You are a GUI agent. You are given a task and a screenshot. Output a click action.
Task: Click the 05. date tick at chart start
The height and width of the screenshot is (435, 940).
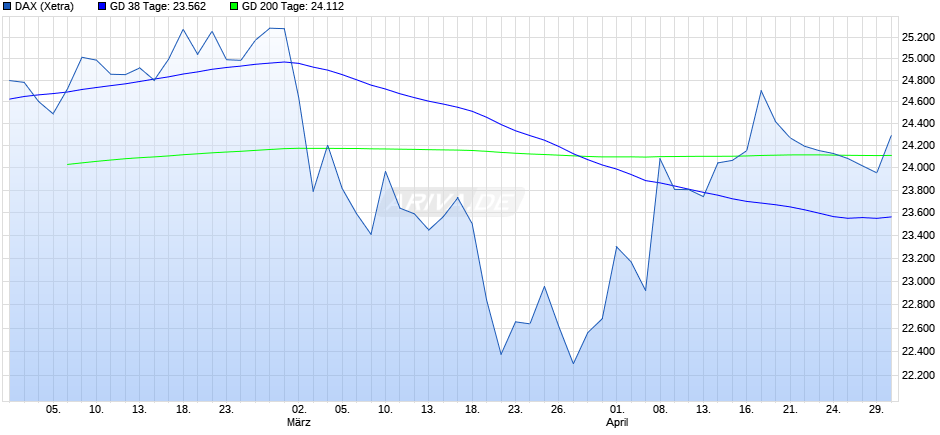(x=53, y=410)
